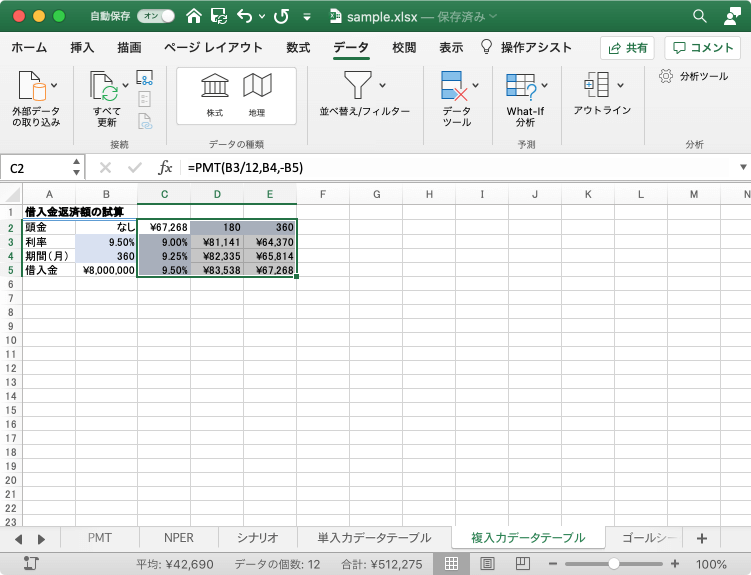Click the user account icon

point(733,16)
